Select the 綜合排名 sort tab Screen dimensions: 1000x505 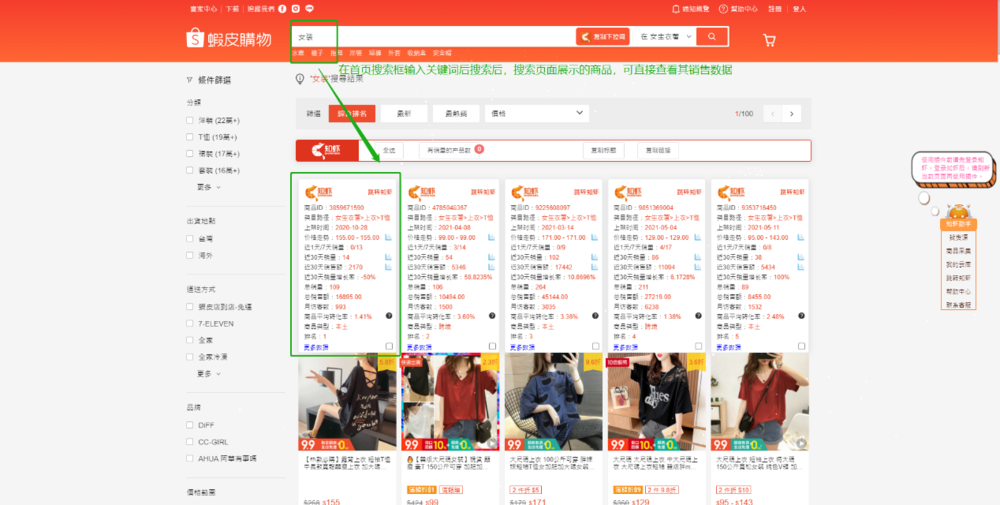click(x=352, y=113)
